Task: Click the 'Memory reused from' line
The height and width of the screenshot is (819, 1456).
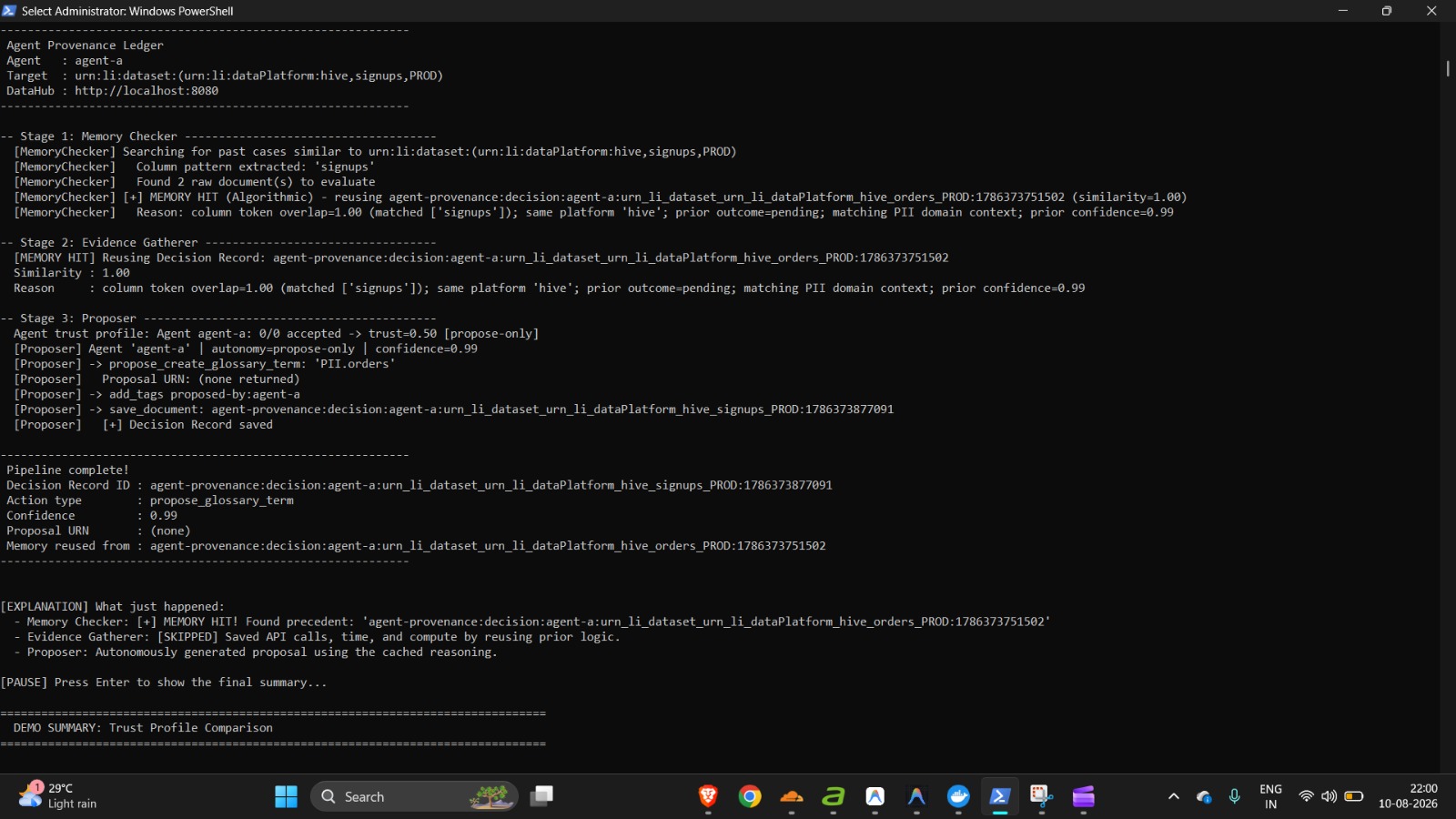Action: (x=416, y=546)
